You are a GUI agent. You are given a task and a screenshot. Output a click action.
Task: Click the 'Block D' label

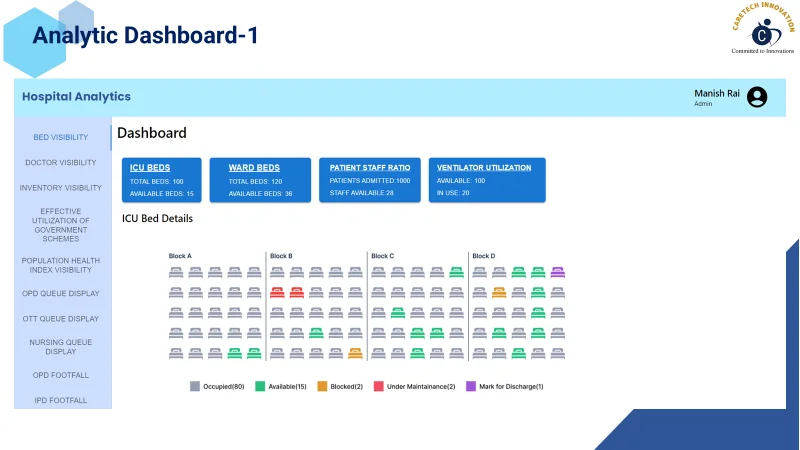pyautogui.click(x=484, y=256)
